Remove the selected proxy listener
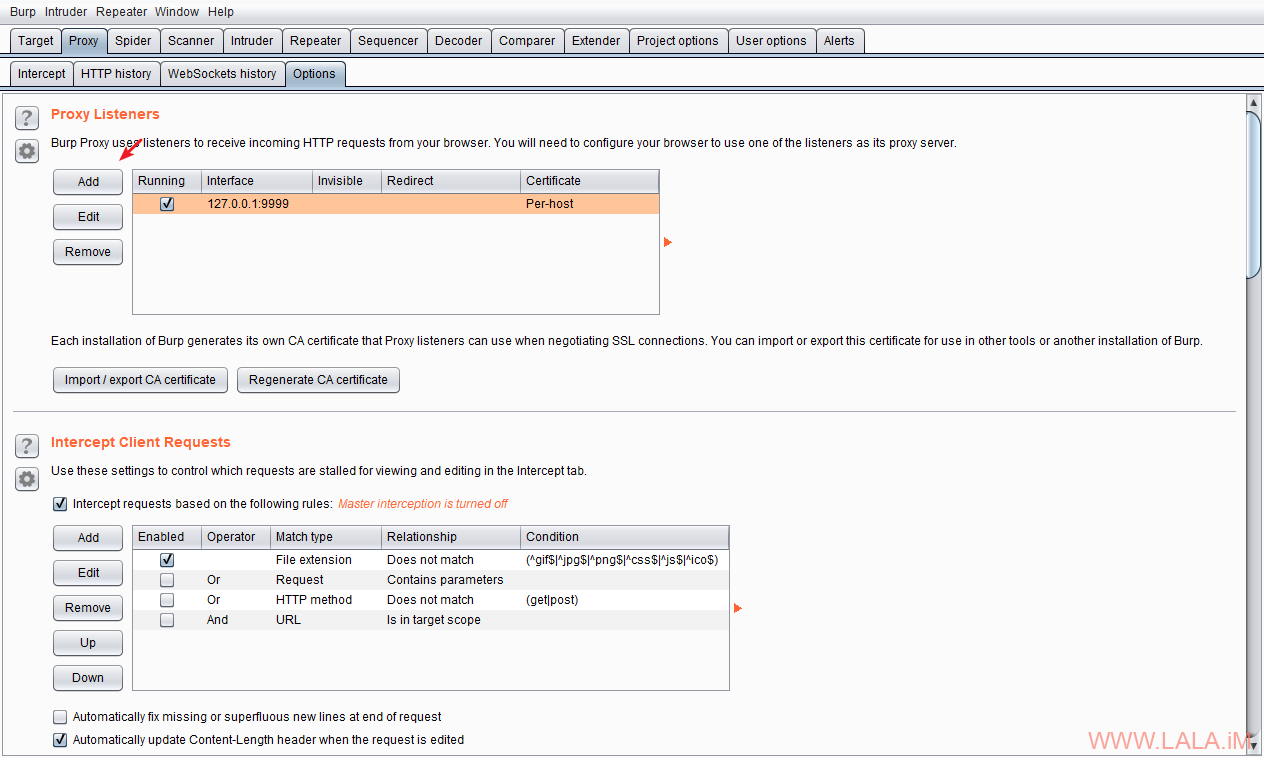1264x758 pixels. [x=88, y=252]
